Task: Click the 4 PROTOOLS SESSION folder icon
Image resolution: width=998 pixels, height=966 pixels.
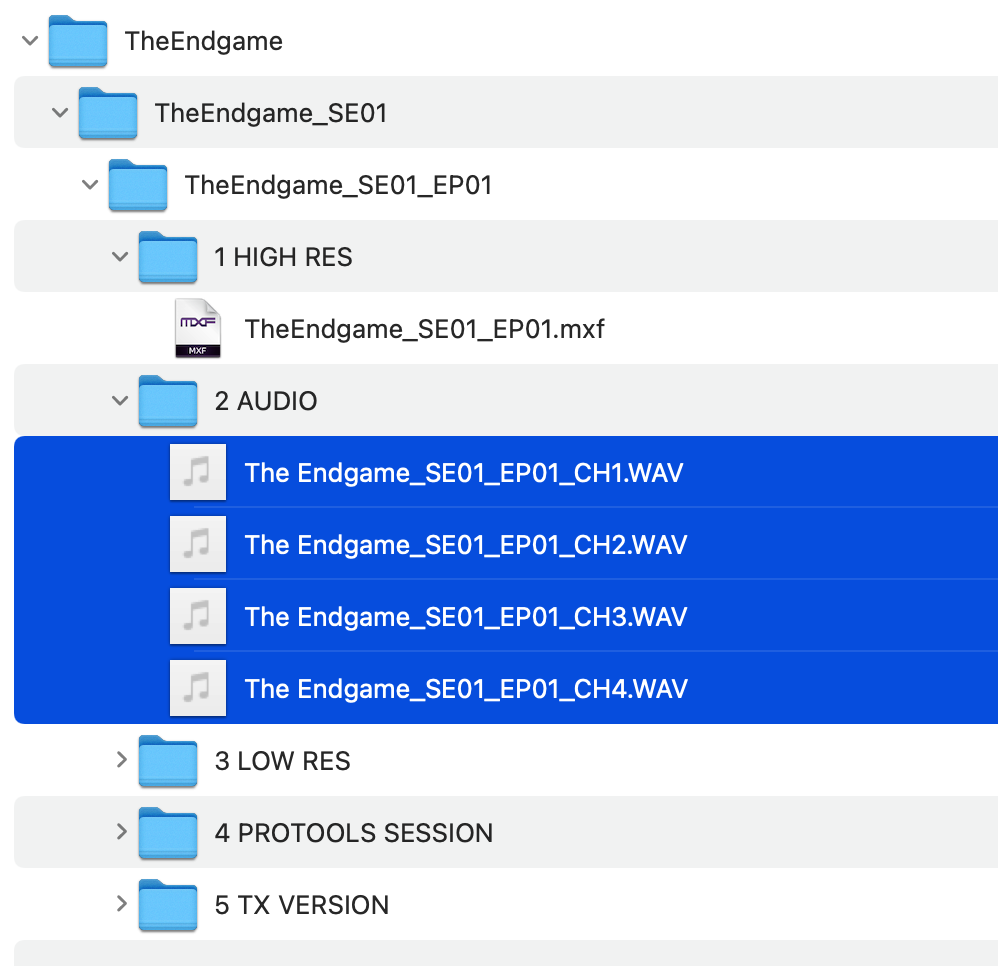Action: tap(167, 833)
